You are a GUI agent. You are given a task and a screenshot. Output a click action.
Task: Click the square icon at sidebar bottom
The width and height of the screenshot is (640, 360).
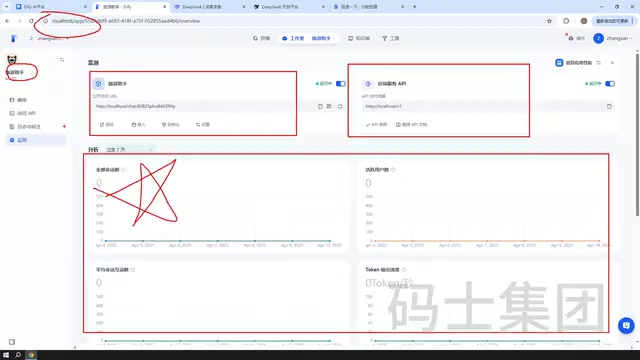12,342
